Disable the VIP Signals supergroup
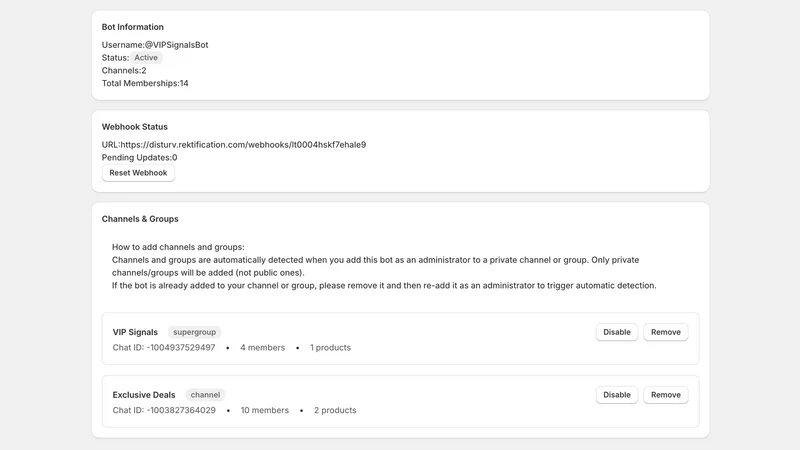The width and height of the screenshot is (800, 450). (x=617, y=332)
